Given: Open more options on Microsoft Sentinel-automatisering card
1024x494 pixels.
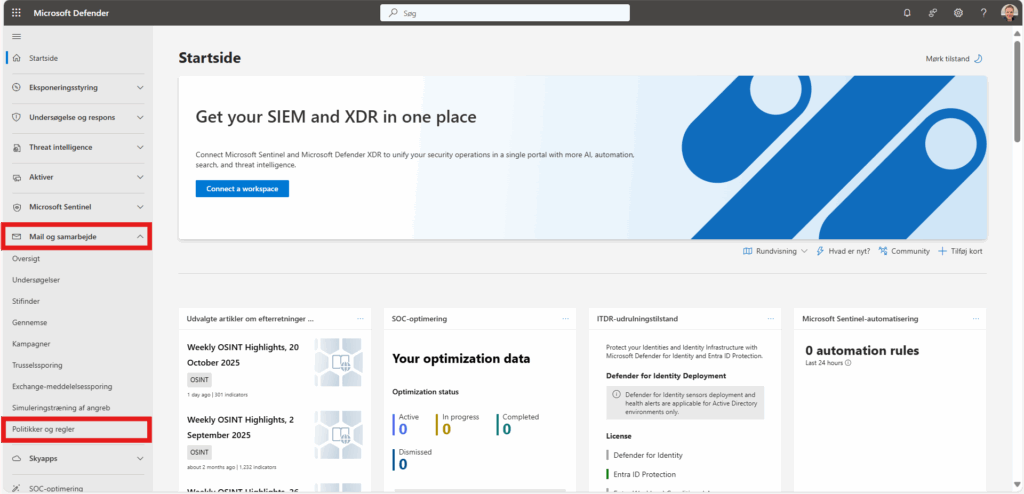Looking at the screenshot, I should tap(976, 319).
